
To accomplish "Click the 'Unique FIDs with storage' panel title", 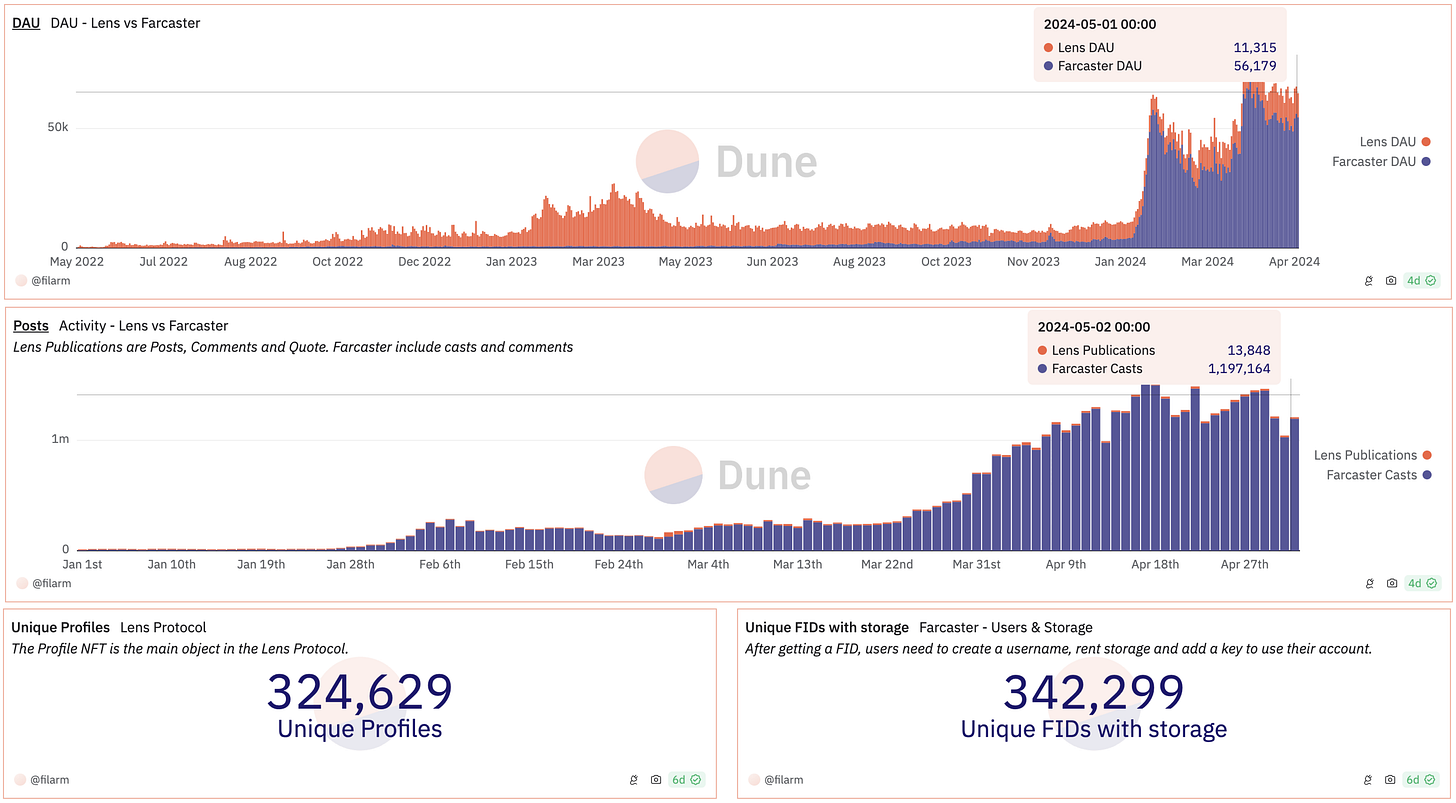I will click(x=827, y=628).
